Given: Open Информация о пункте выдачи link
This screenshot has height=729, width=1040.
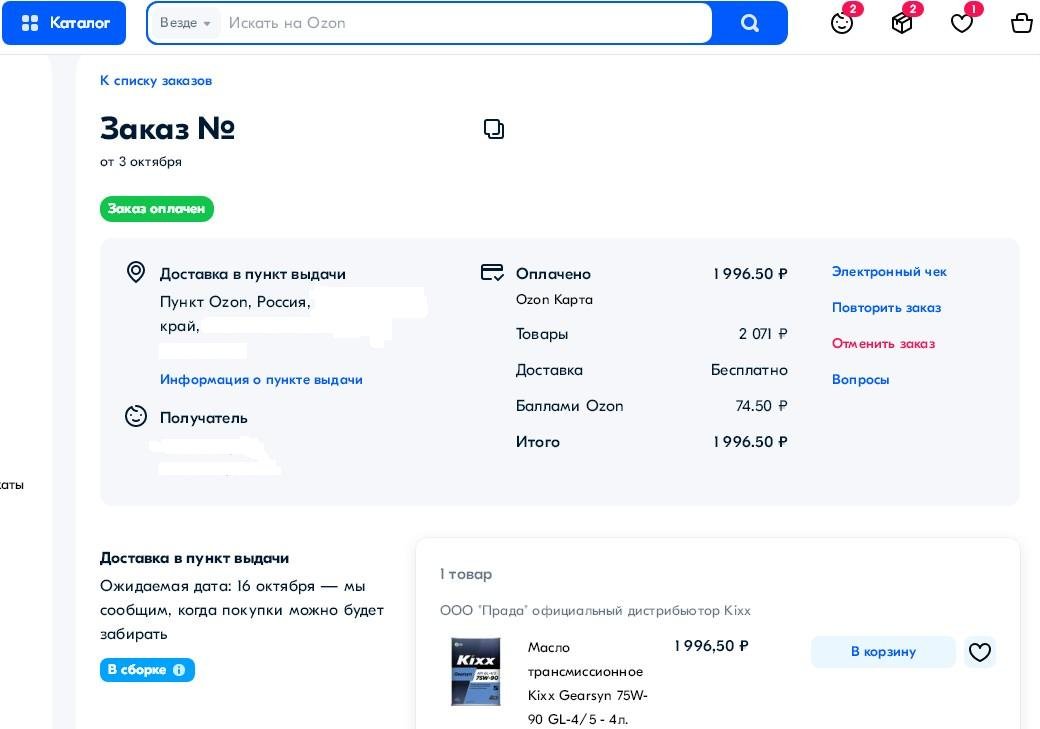Looking at the screenshot, I should (261, 379).
